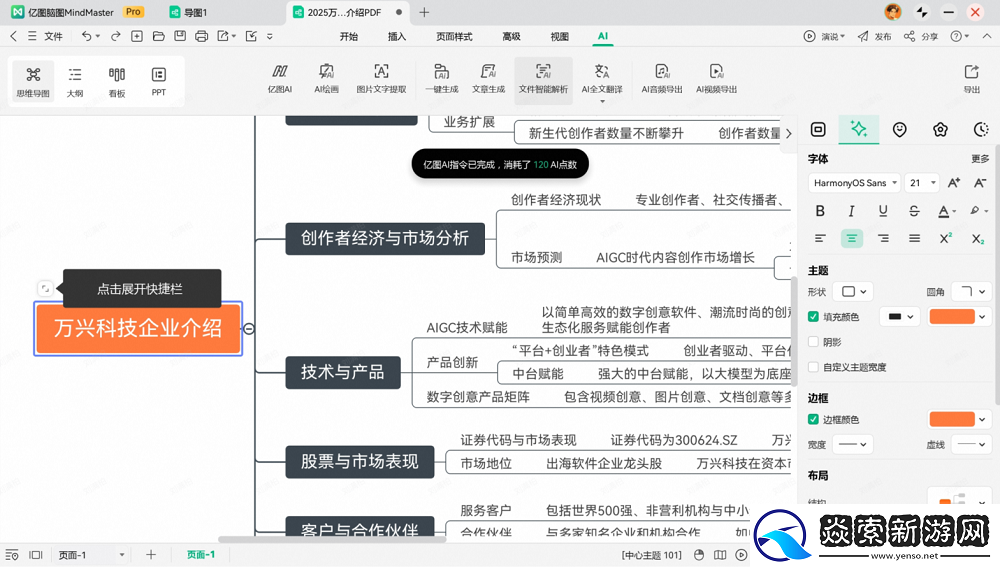Open the 开始 ribbon tab

[x=349, y=36]
